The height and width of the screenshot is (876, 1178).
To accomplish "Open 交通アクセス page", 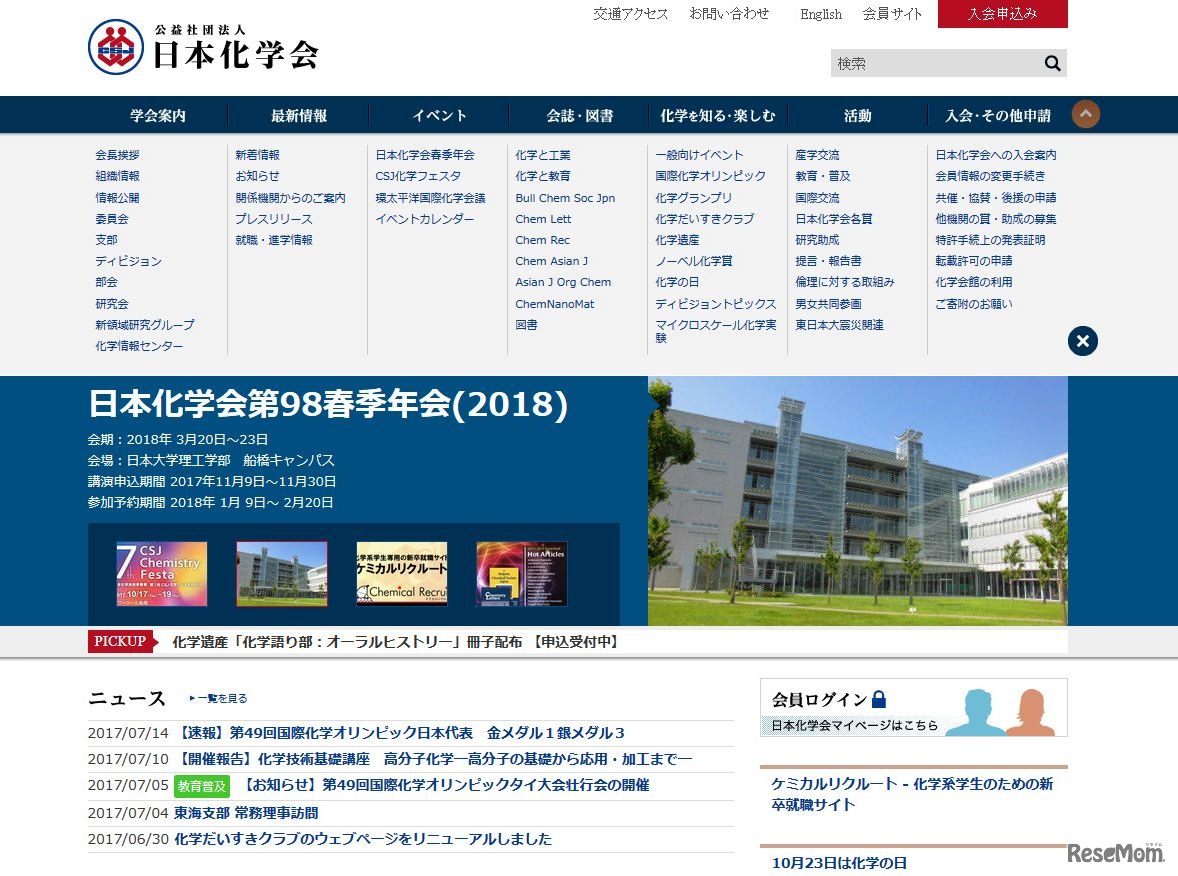I will click(629, 14).
